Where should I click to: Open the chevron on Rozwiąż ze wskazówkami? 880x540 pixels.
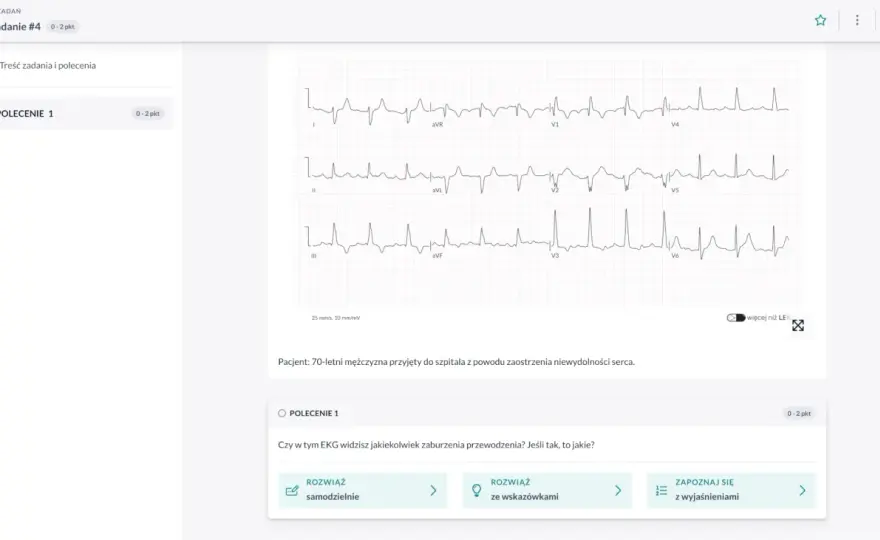click(618, 491)
